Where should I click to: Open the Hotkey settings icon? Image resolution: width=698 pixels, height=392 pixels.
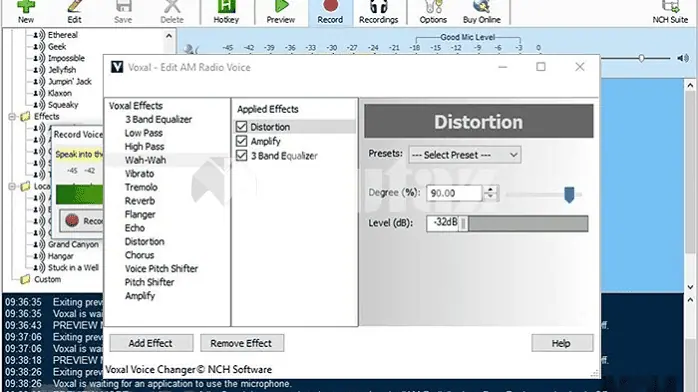[x=226, y=12]
